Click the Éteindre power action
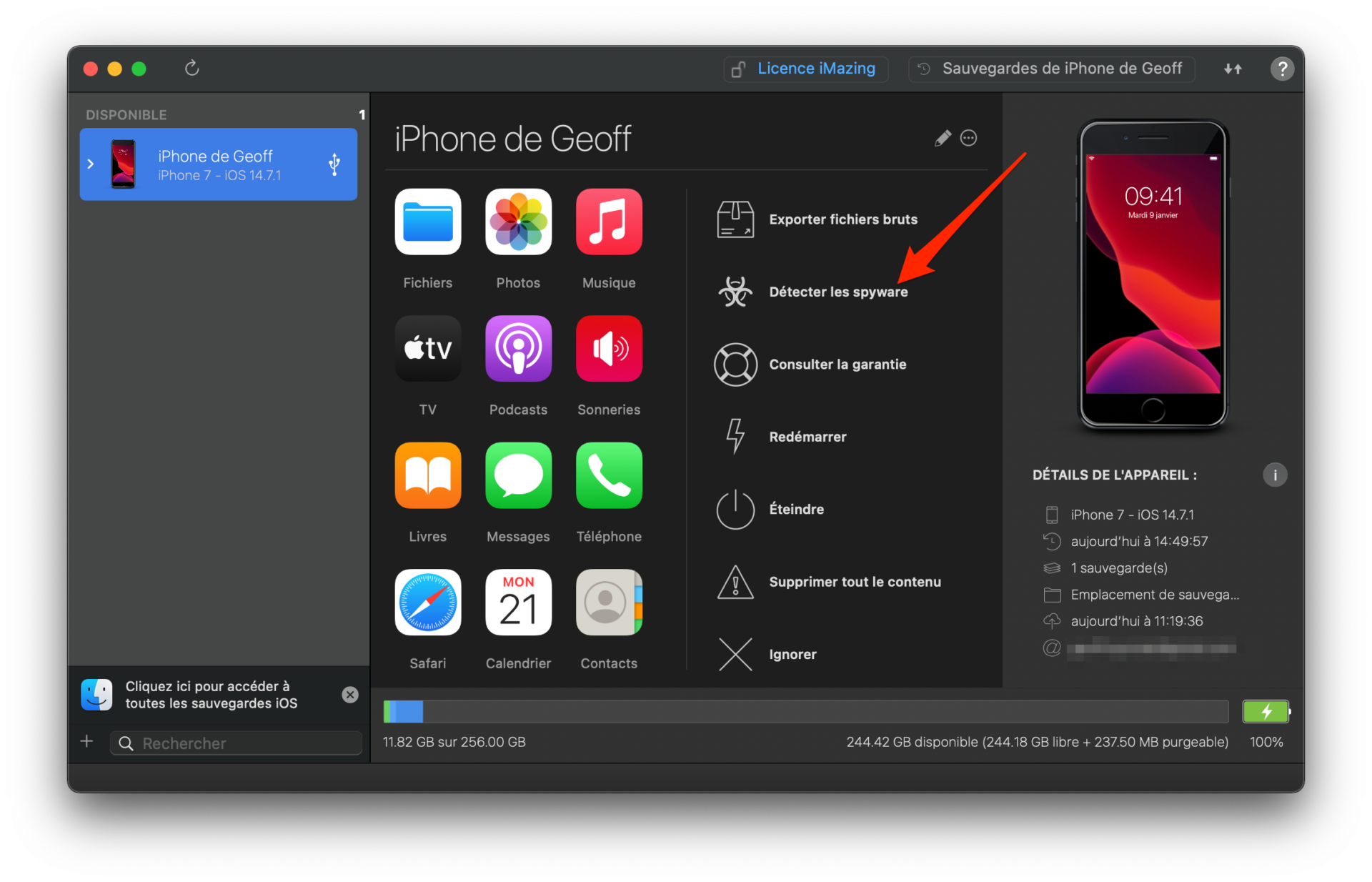The height and width of the screenshot is (882, 1372). point(770,510)
